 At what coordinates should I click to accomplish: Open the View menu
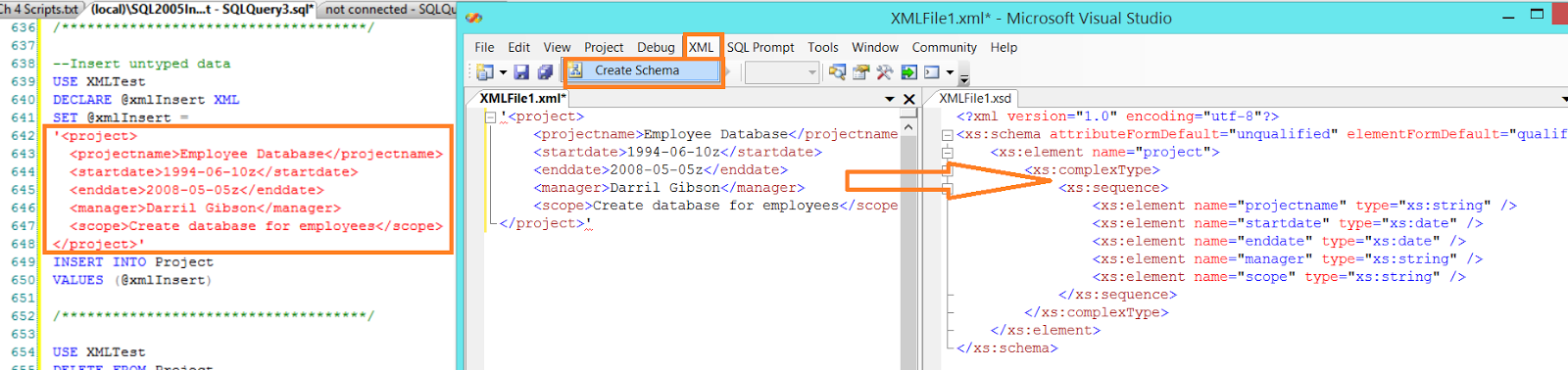[557, 47]
